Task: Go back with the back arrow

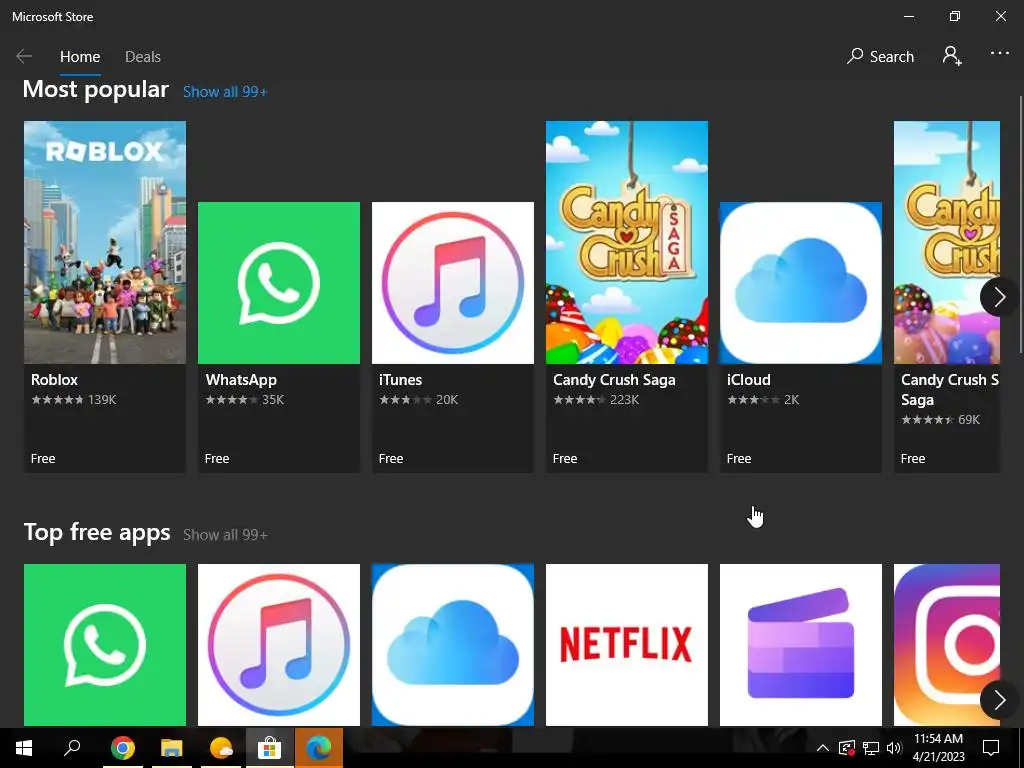Action: (x=24, y=57)
